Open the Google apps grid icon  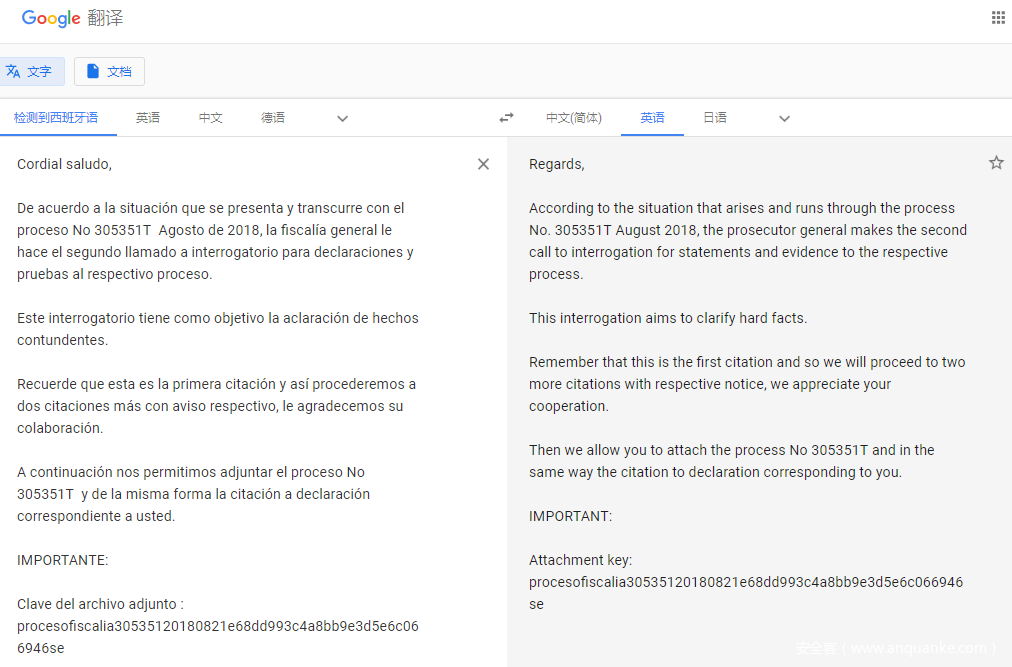(997, 17)
